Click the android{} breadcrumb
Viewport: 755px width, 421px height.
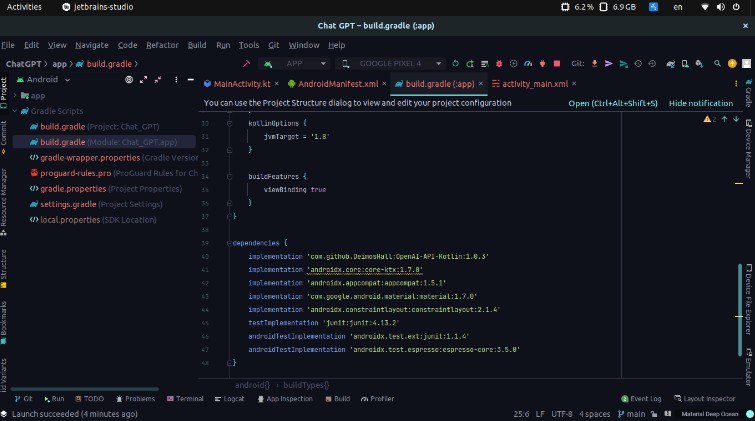coord(252,385)
